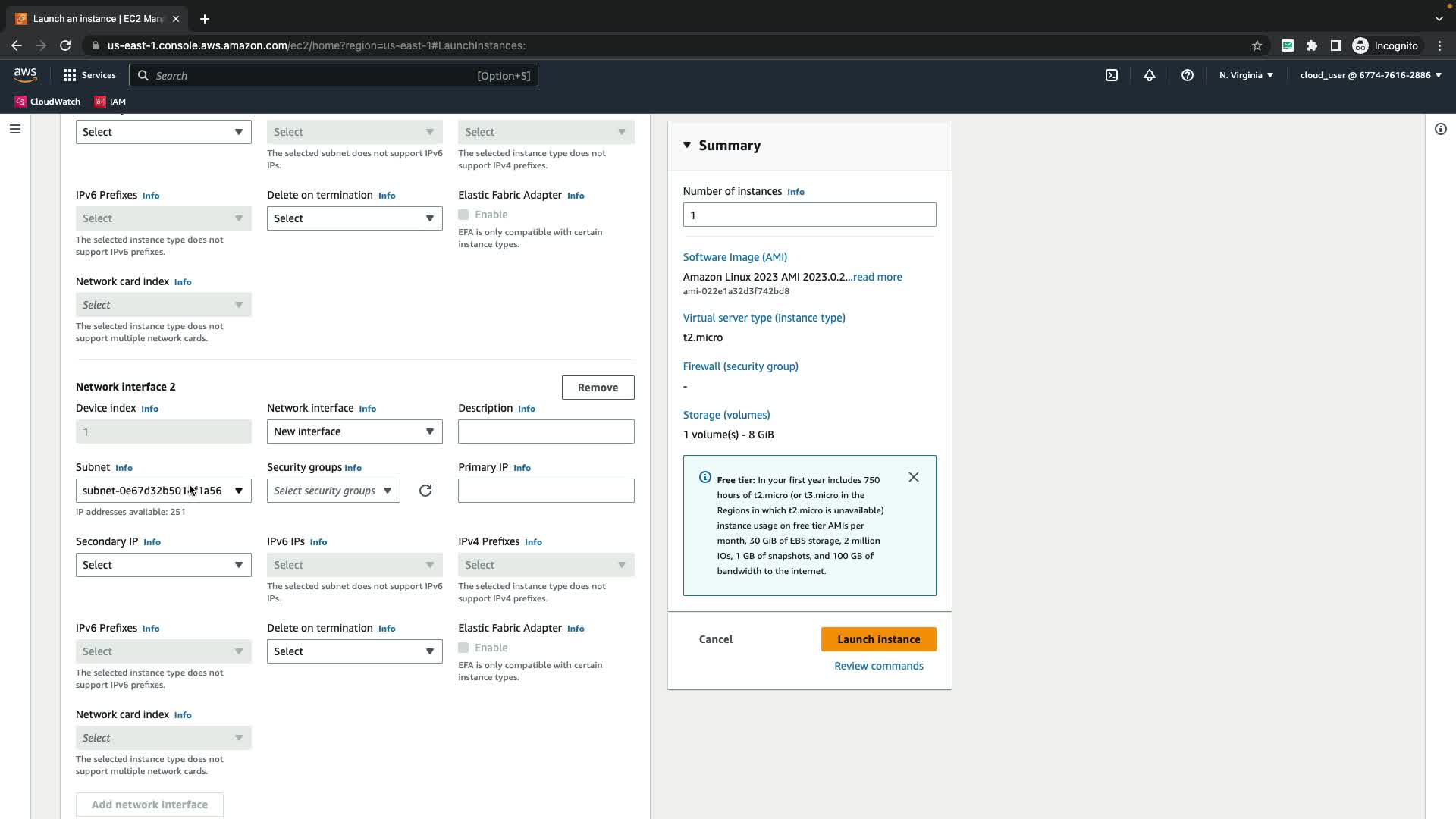Open the N. Virginia region selector
1456x819 pixels.
click(x=1246, y=75)
